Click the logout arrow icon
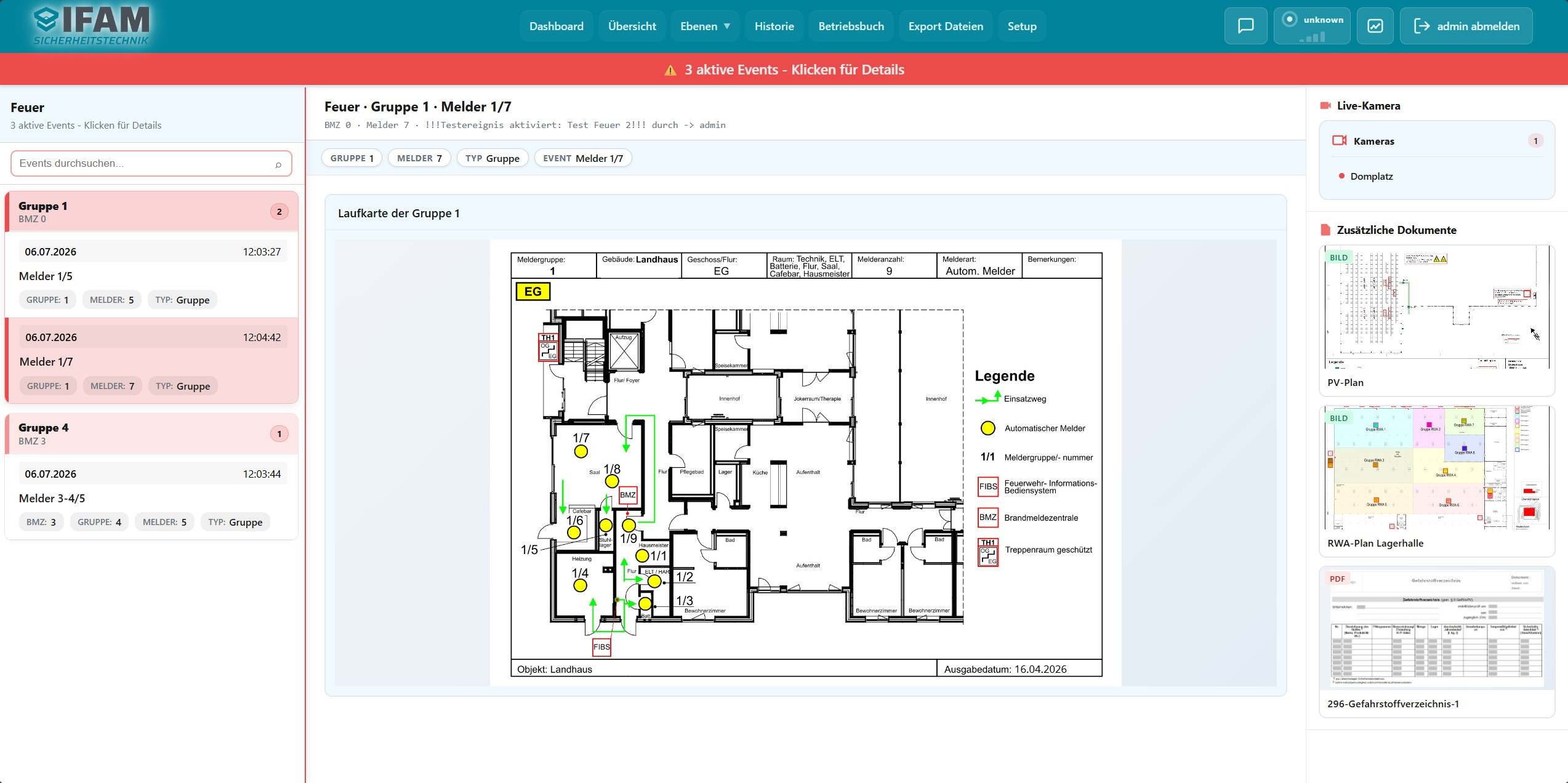 pyautogui.click(x=1421, y=26)
